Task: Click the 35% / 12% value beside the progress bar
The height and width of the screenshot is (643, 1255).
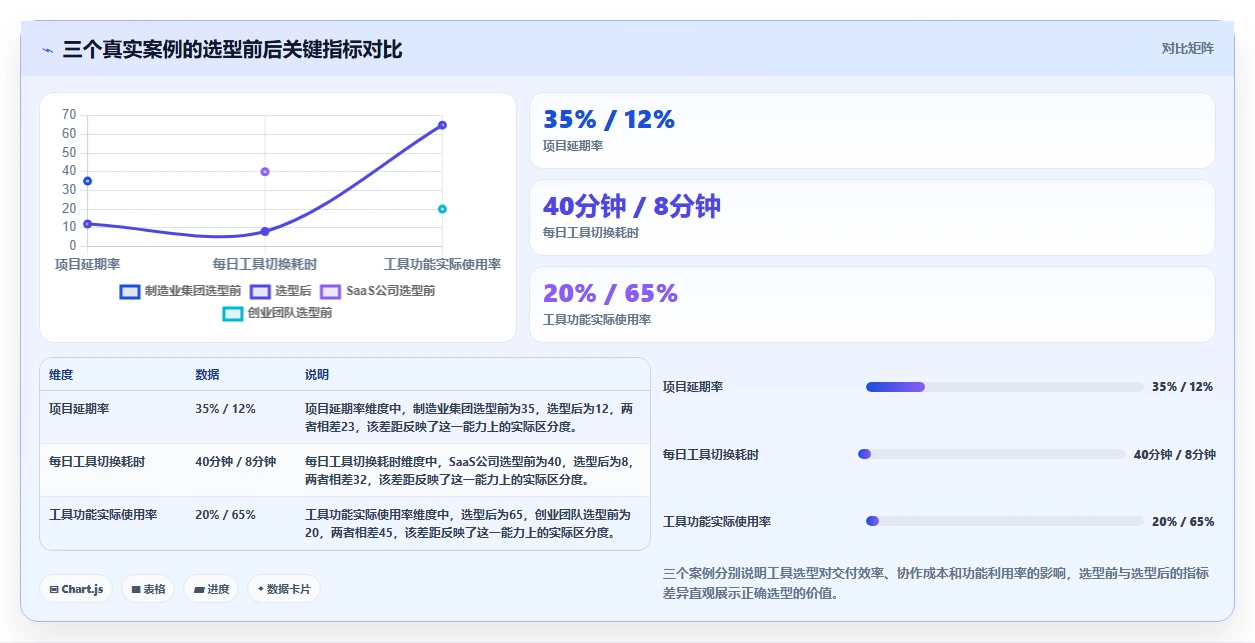Action: click(1183, 387)
